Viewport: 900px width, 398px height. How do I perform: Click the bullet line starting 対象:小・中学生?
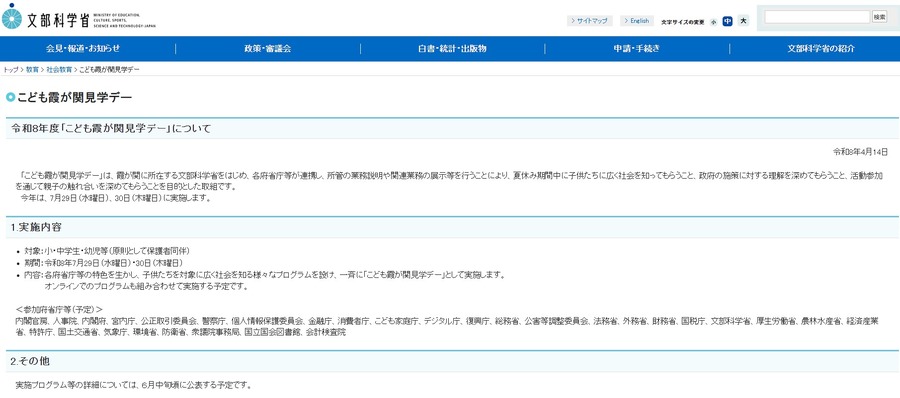pyautogui.click(x=107, y=251)
